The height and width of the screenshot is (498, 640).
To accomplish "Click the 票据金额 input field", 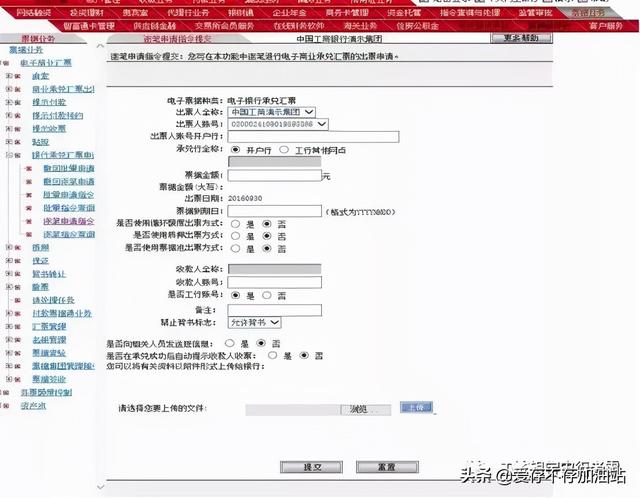I will click(x=274, y=176).
